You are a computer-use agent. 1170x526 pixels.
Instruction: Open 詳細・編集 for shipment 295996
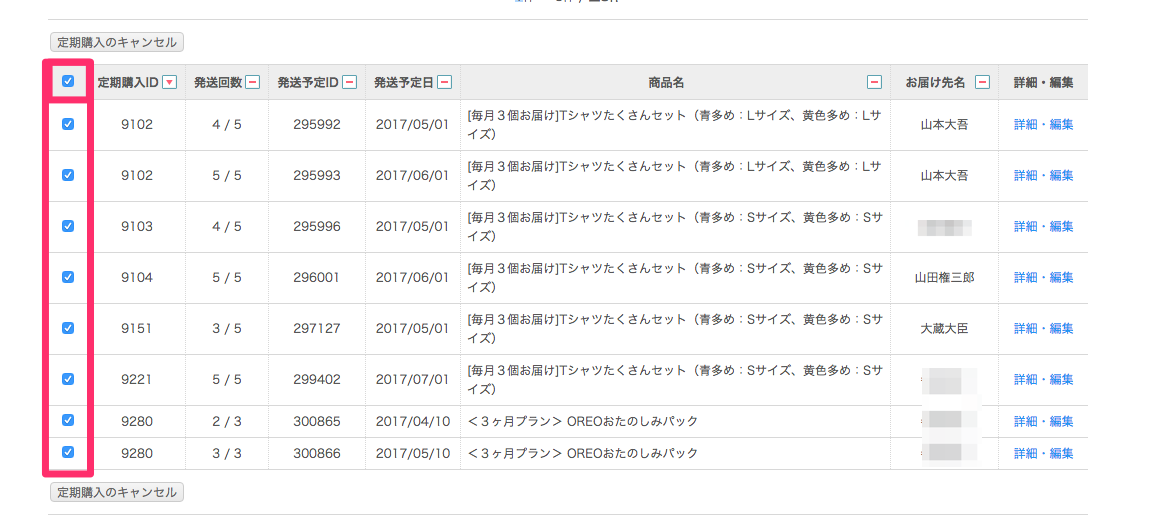pyautogui.click(x=1043, y=226)
